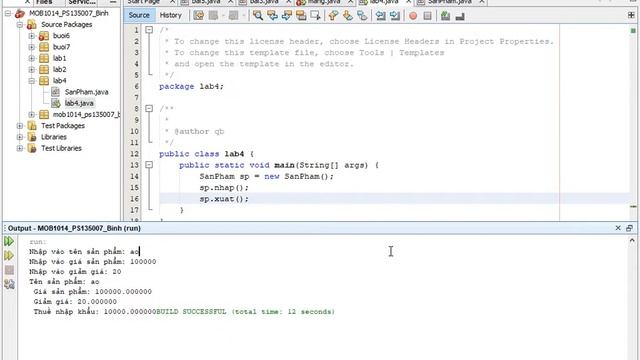Start Macro Recording red circle icon
The image size is (640, 360).
pos(413,16)
